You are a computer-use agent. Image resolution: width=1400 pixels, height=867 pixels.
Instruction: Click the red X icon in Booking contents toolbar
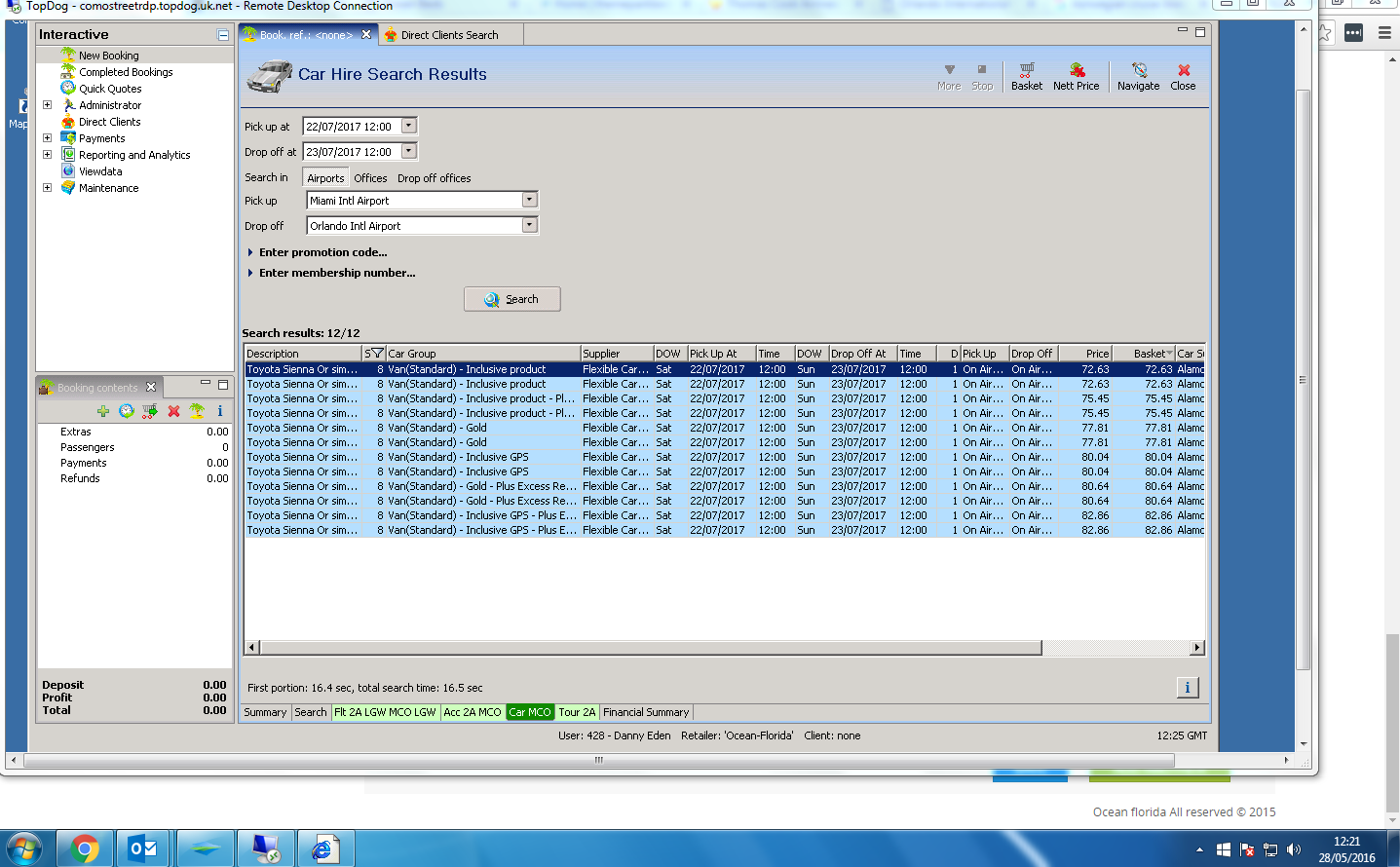tap(173, 411)
